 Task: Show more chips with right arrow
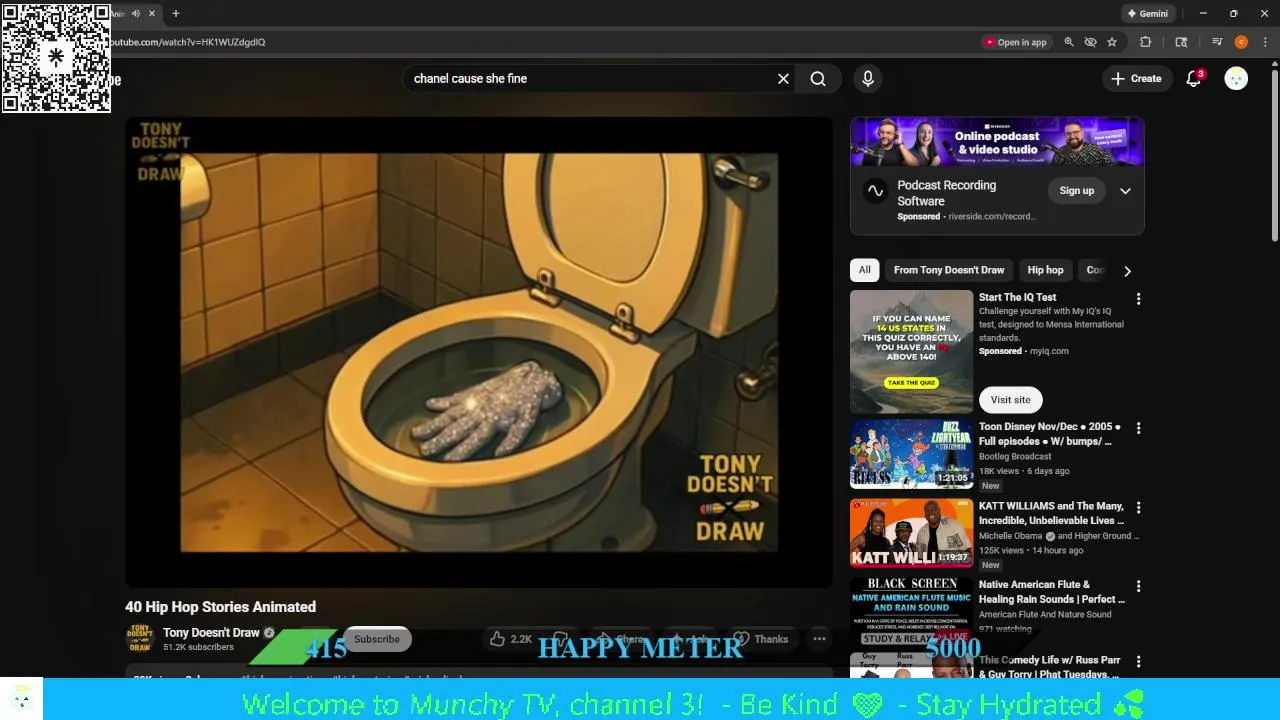coord(1127,271)
